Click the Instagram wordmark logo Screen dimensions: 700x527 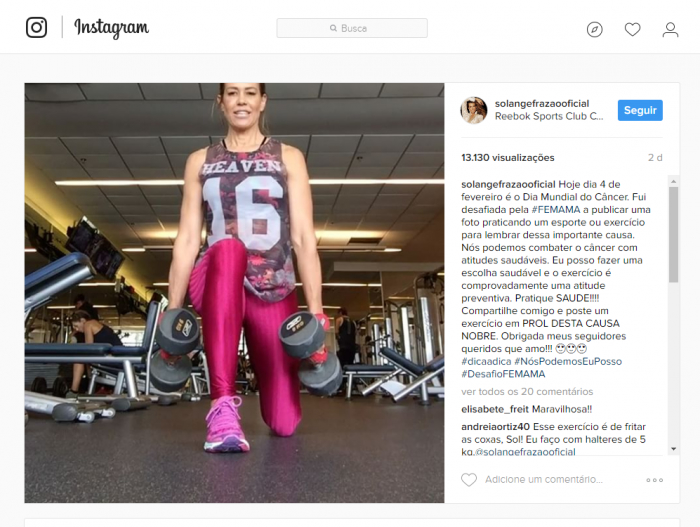point(111,28)
